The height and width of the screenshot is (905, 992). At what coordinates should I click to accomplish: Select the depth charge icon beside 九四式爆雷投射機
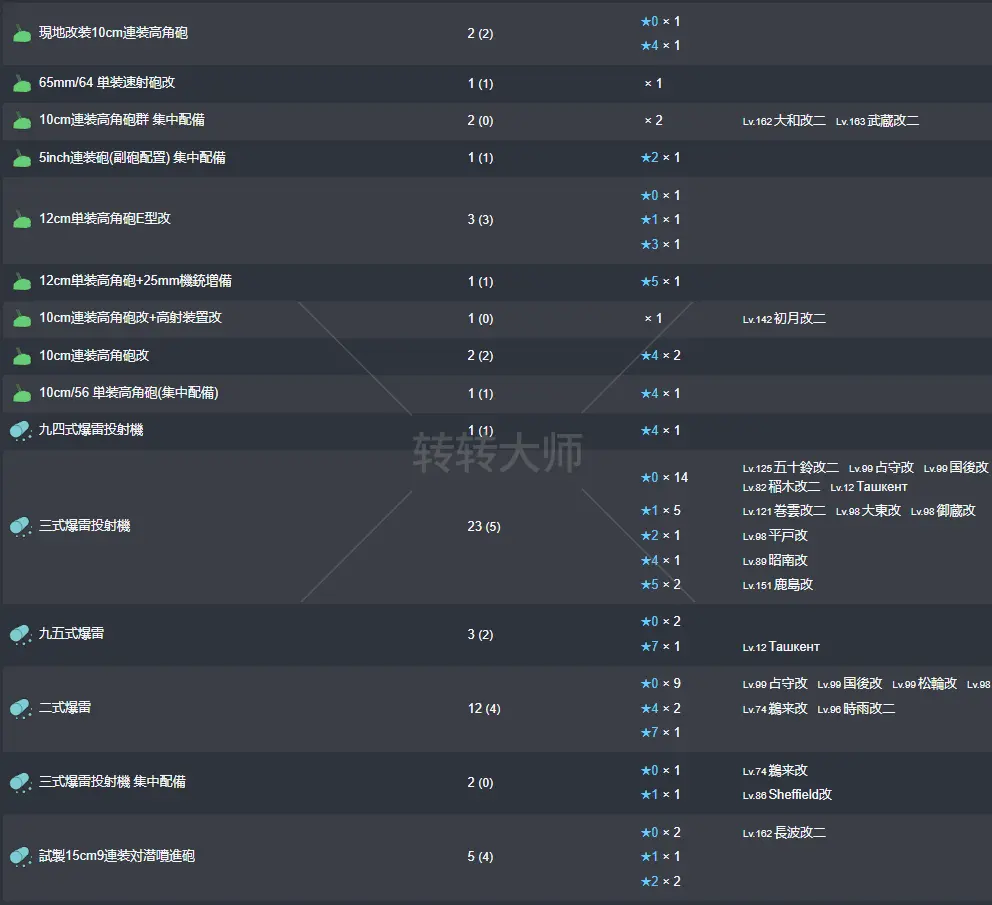(x=21, y=431)
